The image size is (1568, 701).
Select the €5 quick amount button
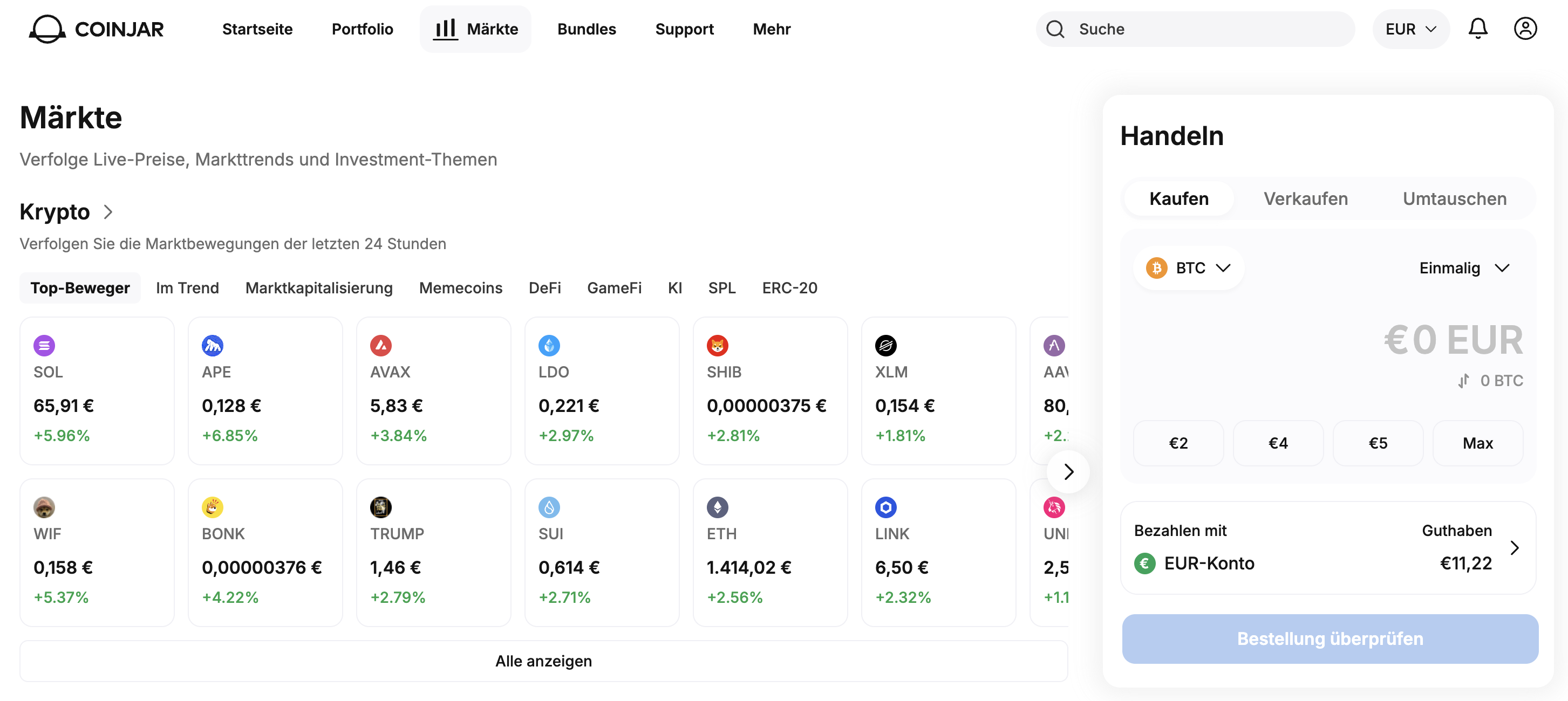1378,443
